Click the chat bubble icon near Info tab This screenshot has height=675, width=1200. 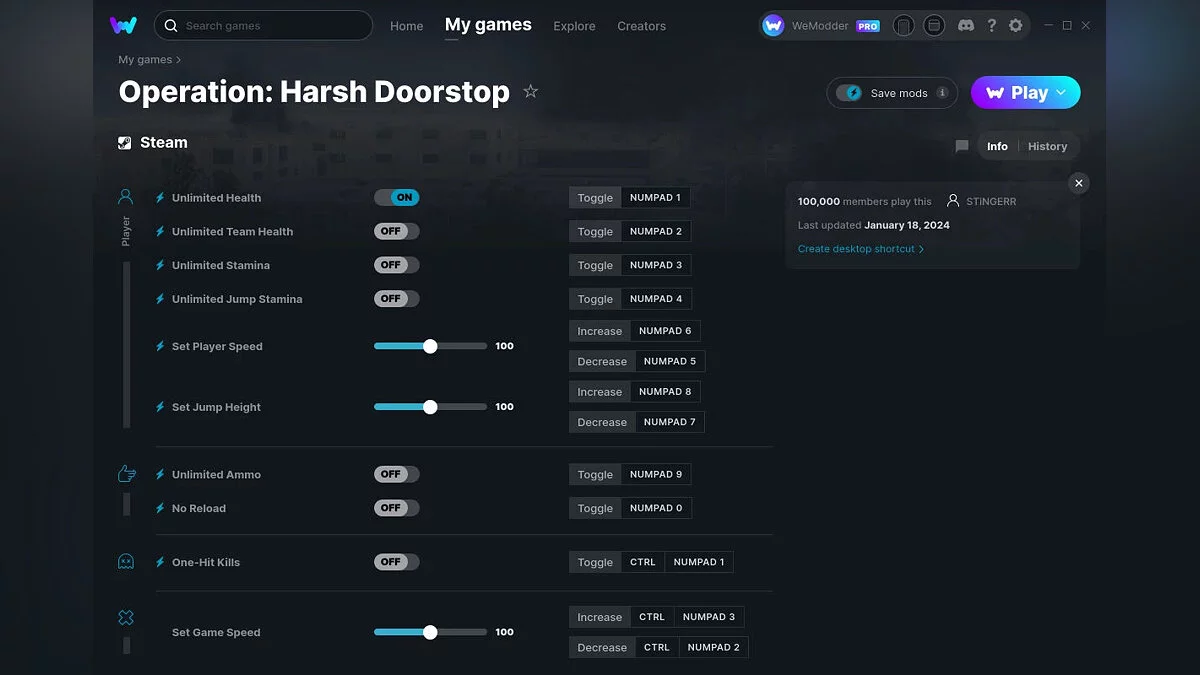tap(961, 146)
